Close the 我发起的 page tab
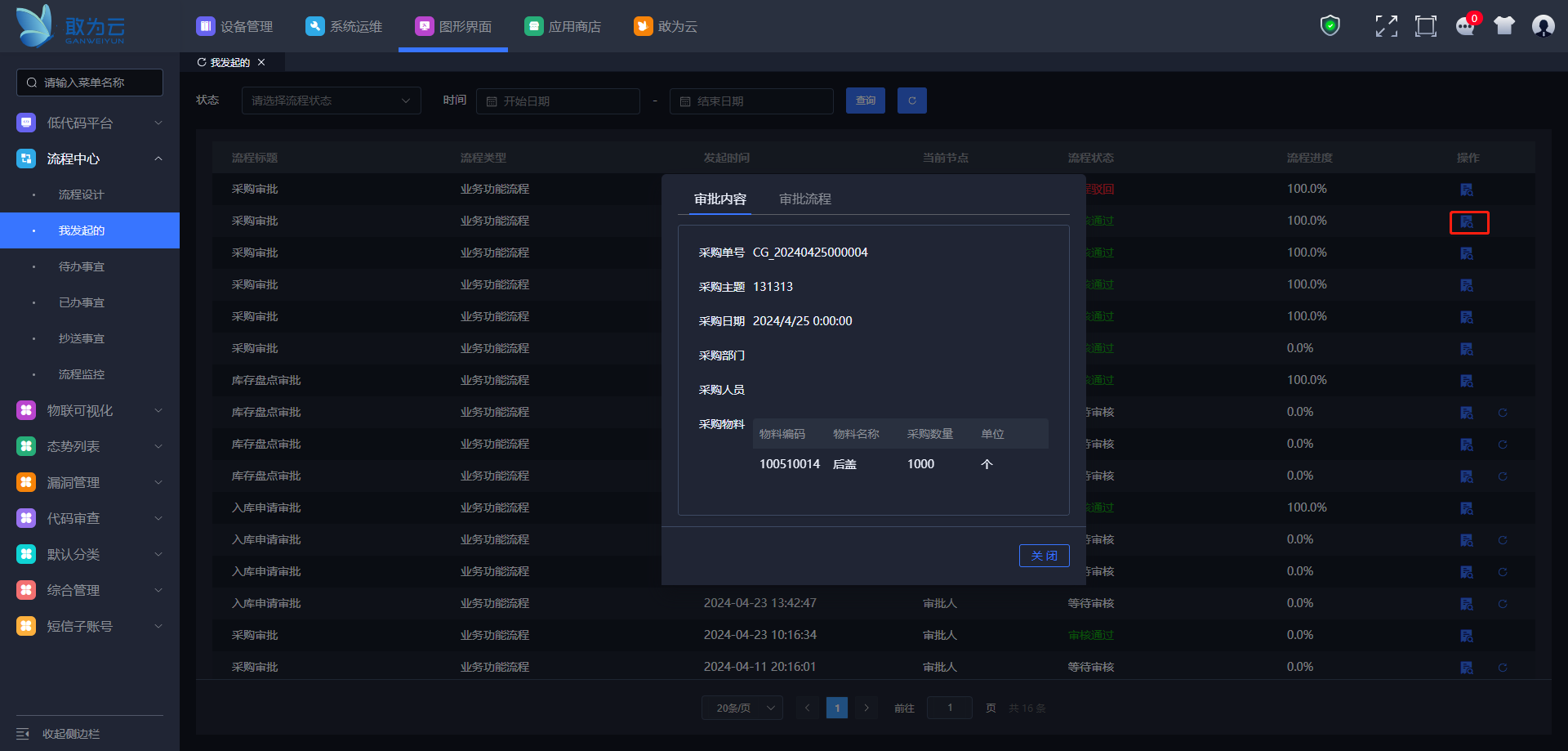1568x751 pixels. tap(261, 62)
